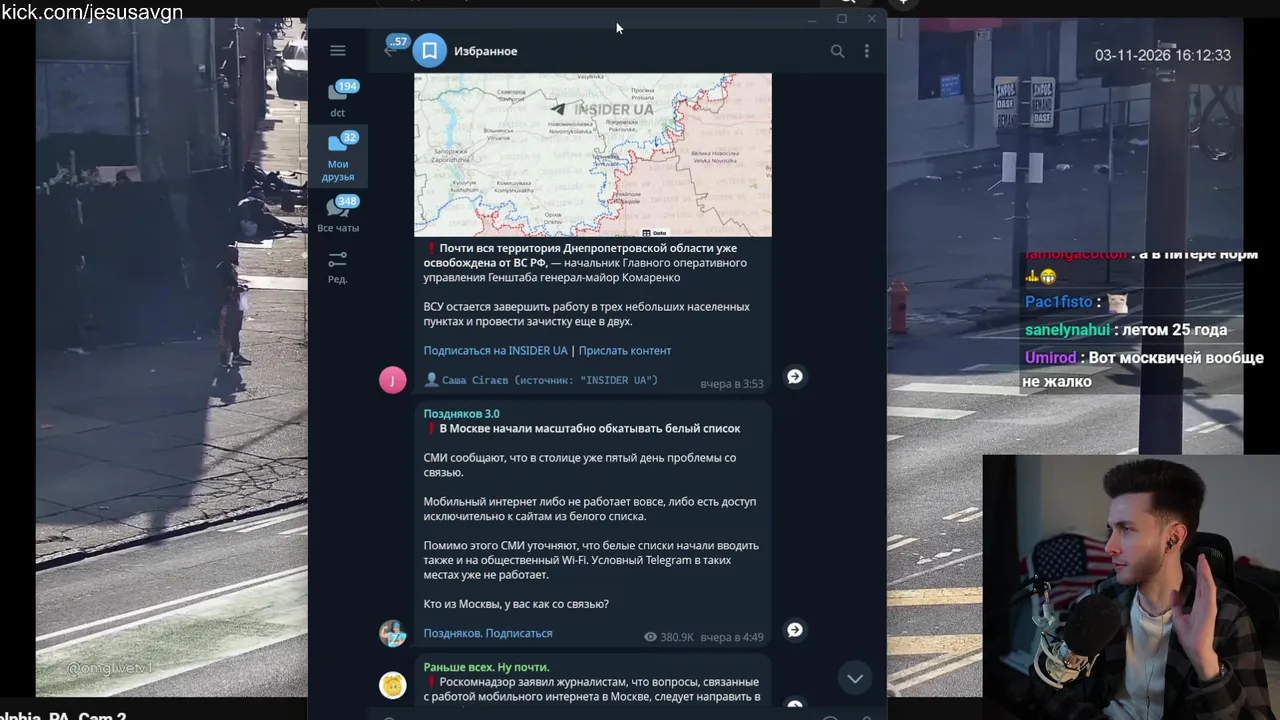Open the Все чаты folder

click(338, 214)
